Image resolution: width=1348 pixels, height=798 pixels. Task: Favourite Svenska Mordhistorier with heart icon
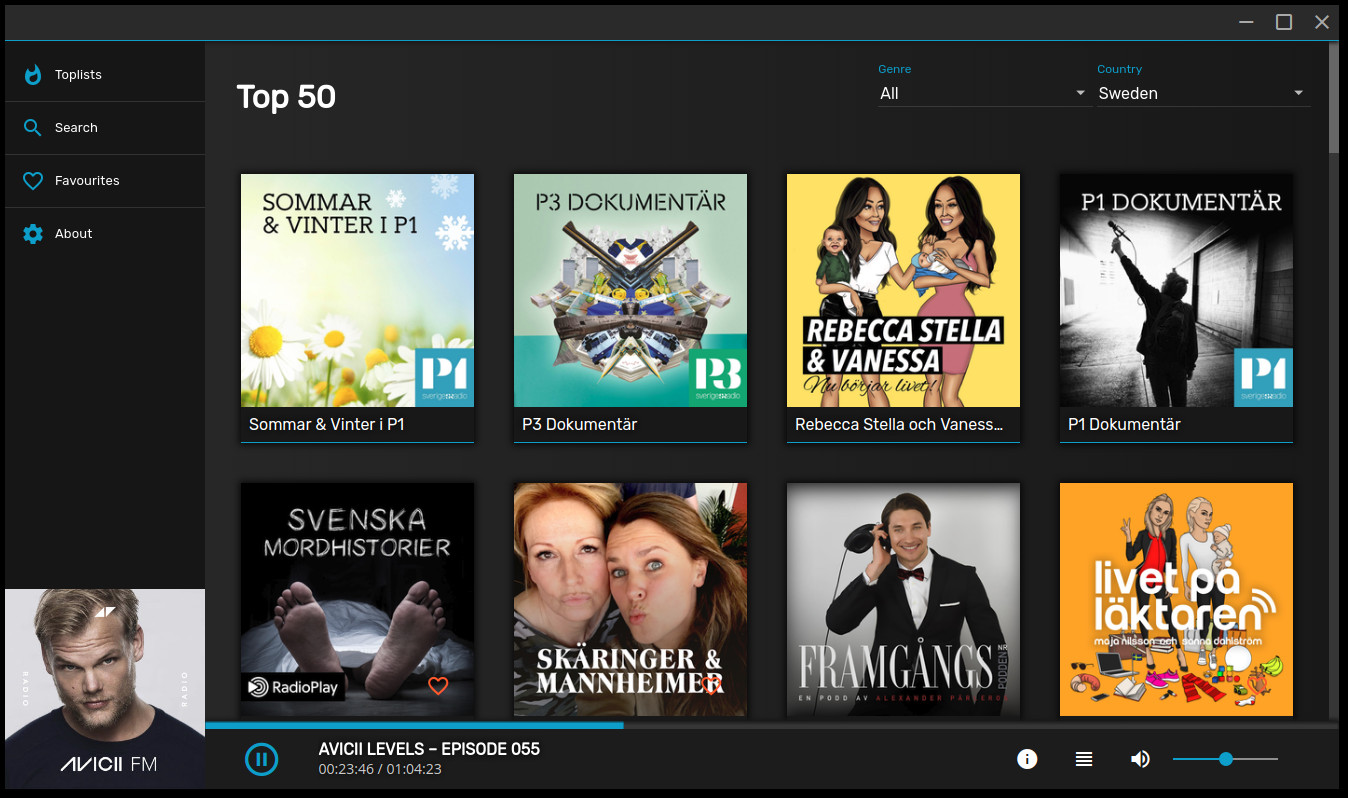coord(437,685)
